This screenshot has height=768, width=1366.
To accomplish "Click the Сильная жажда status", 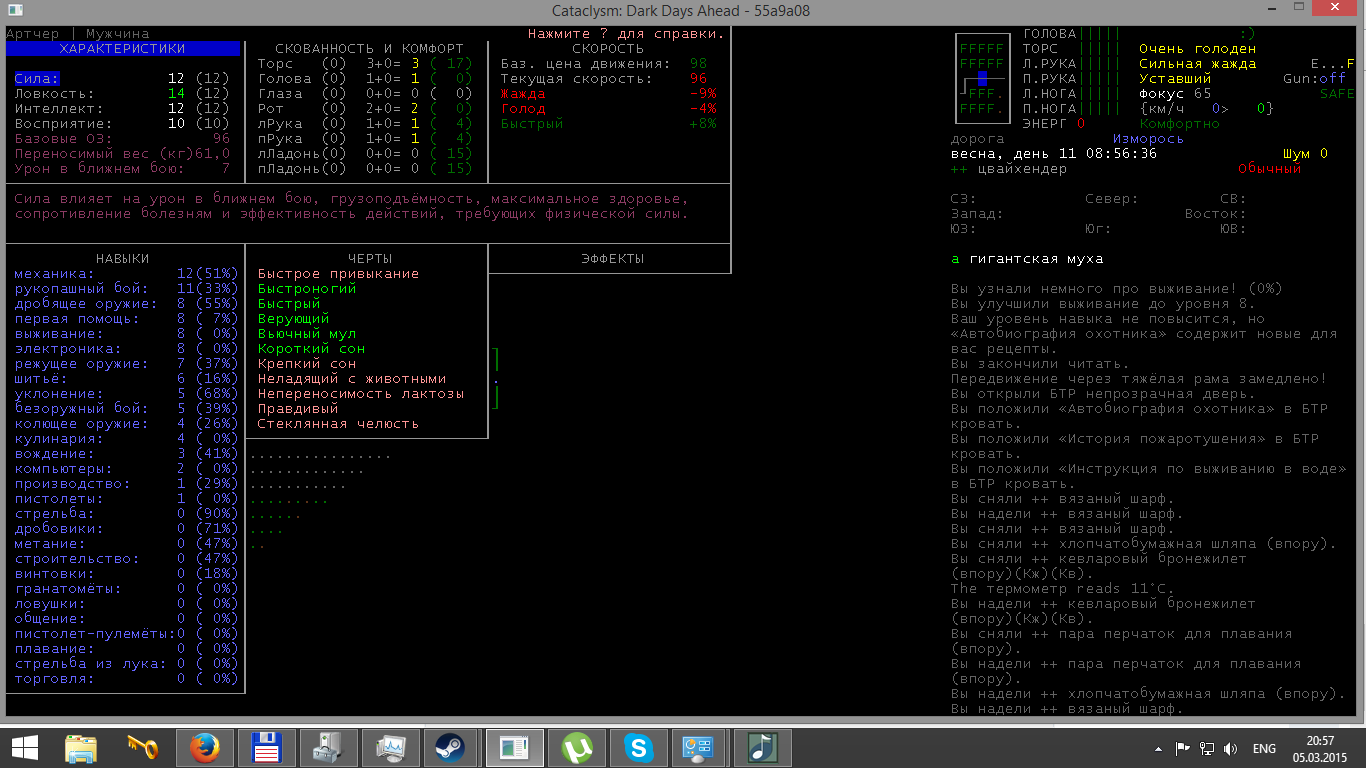I will pos(1197,63).
